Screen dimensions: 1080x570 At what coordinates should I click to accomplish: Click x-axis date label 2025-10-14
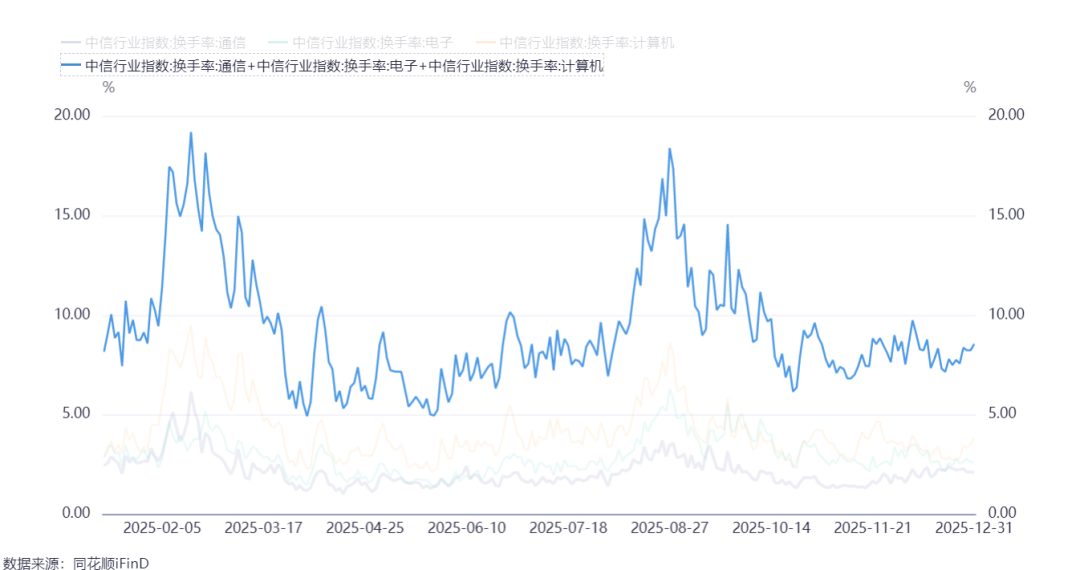(x=771, y=528)
